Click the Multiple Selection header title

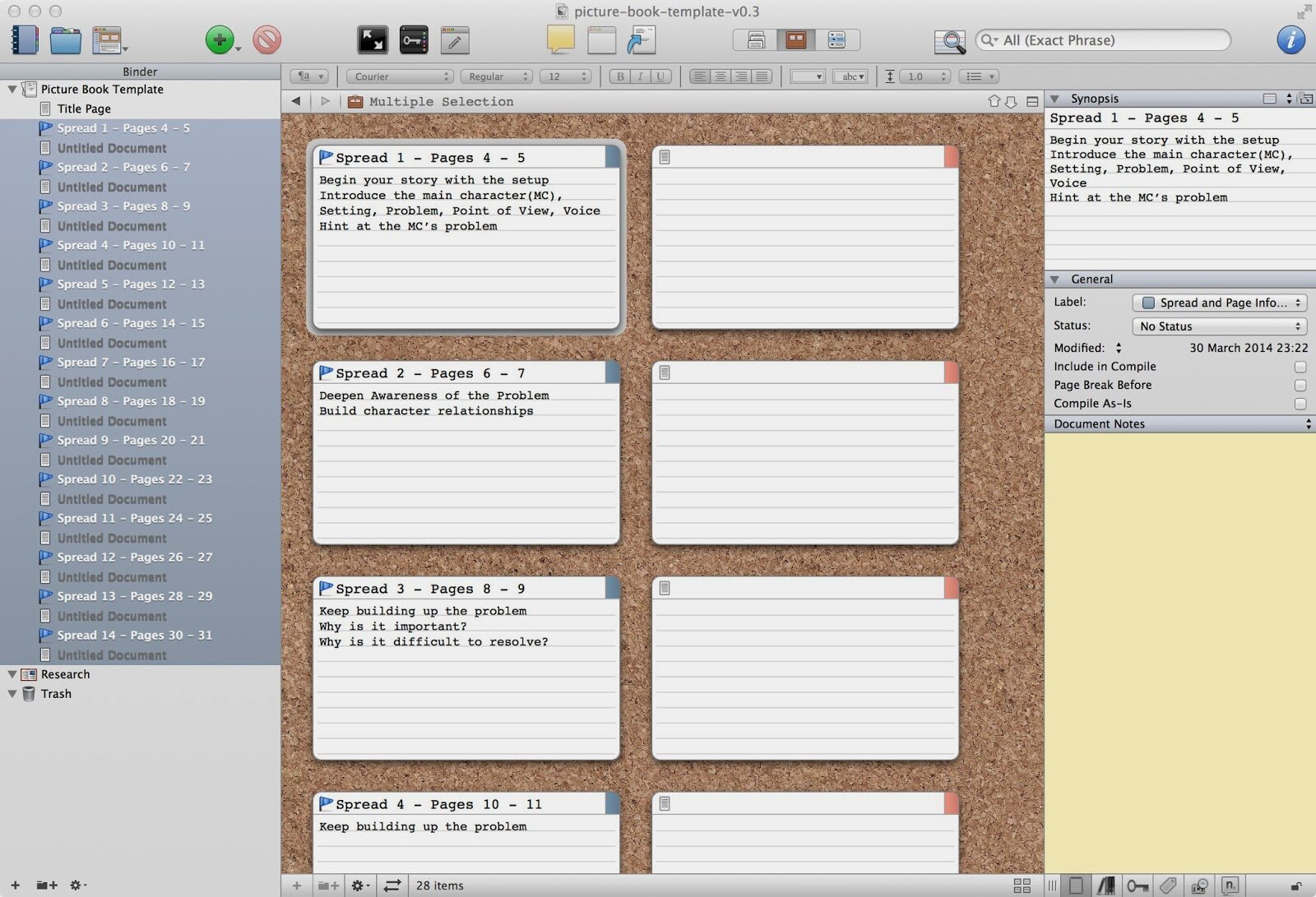441,102
